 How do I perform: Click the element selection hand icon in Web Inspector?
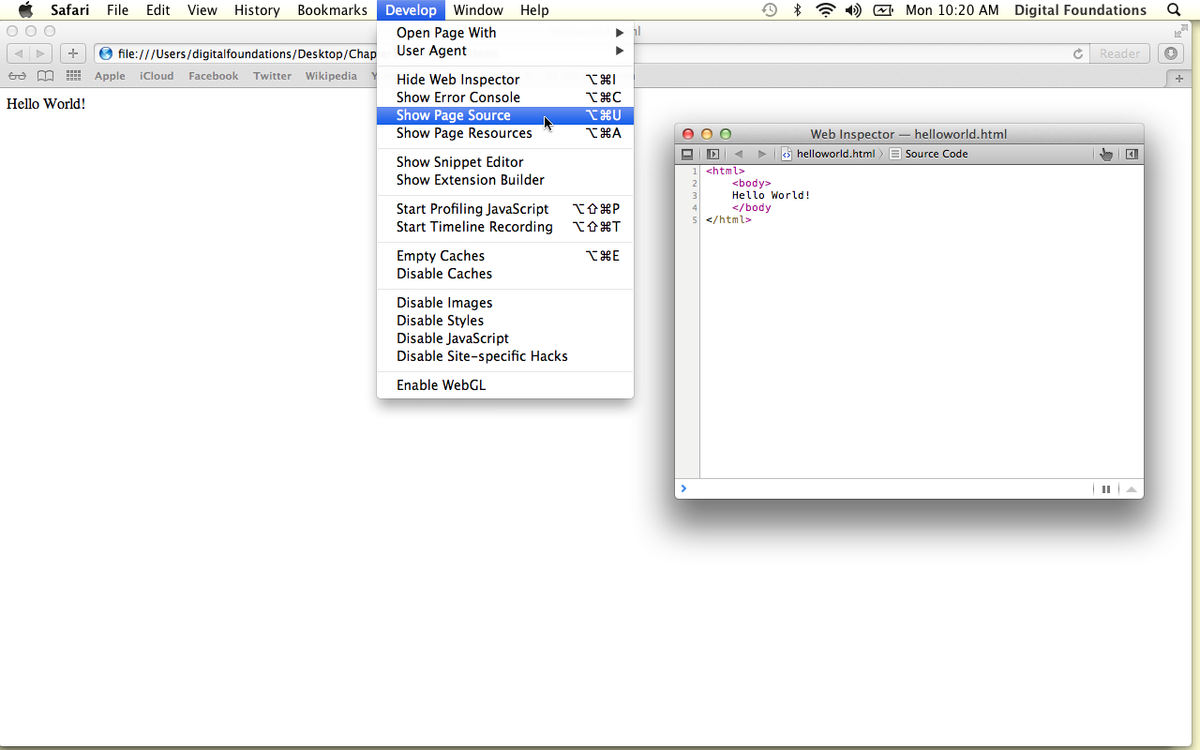[x=1105, y=154]
